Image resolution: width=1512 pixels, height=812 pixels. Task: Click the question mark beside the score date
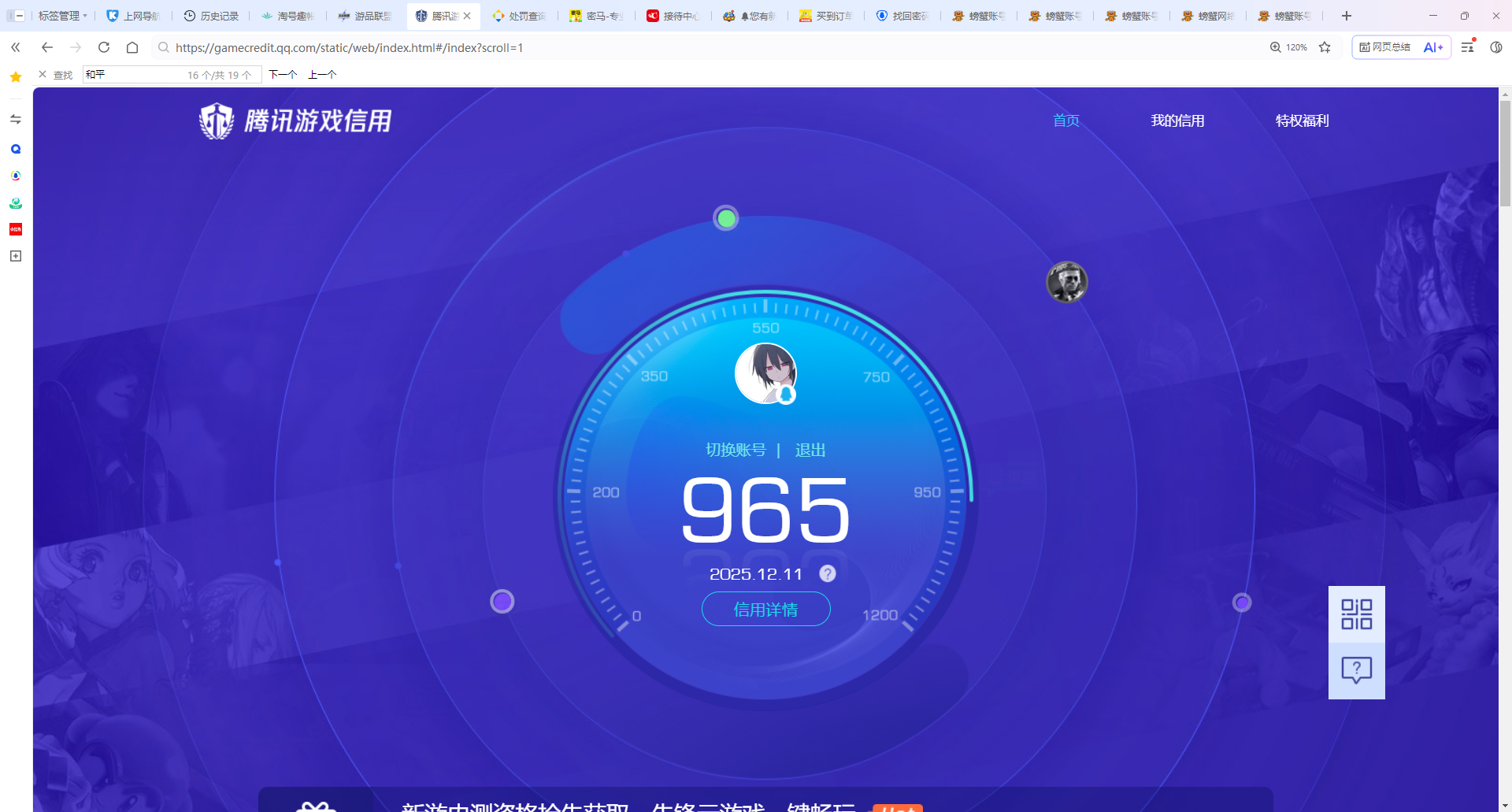tap(827, 573)
